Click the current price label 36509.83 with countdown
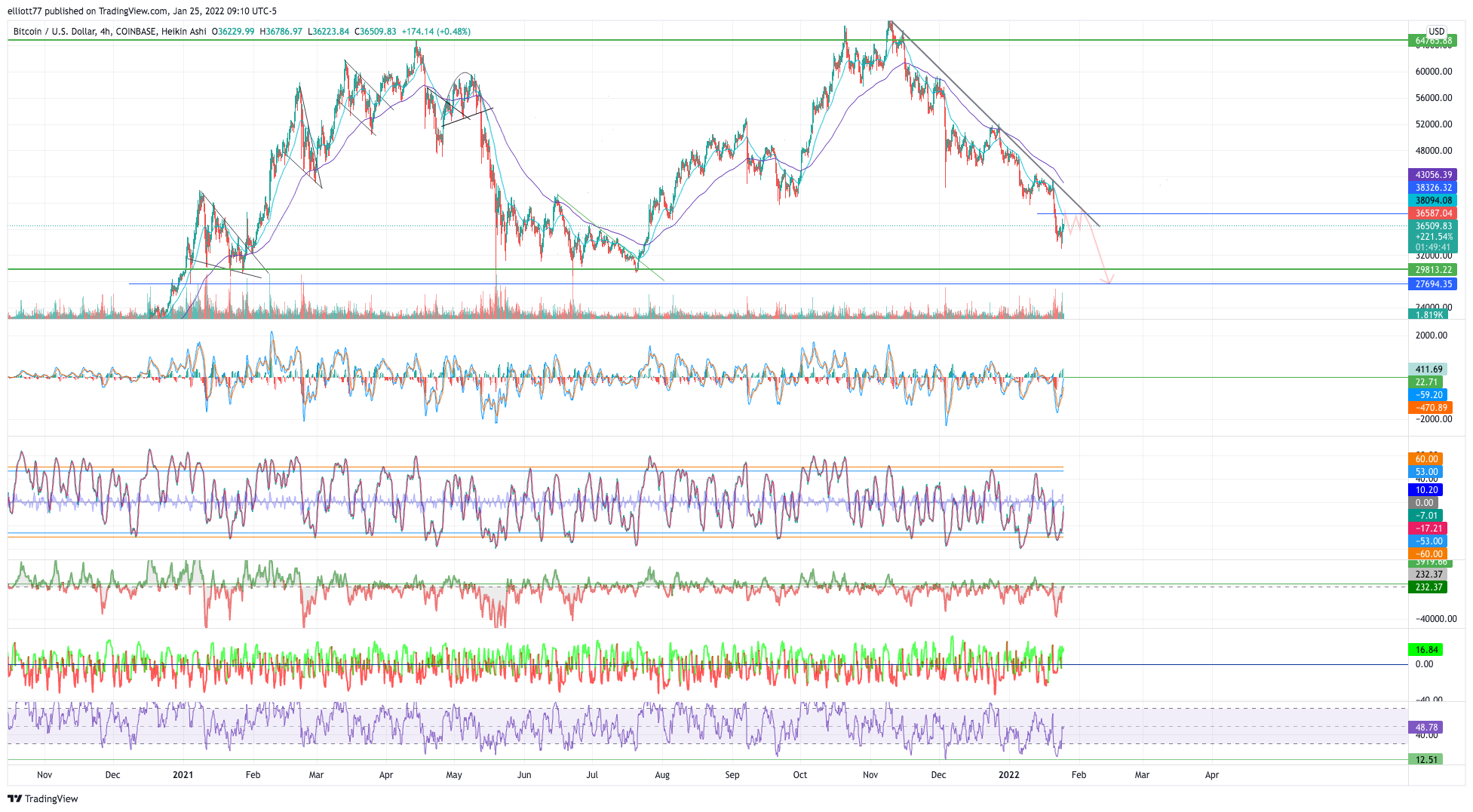The image size is (1473, 812). coord(1432,237)
